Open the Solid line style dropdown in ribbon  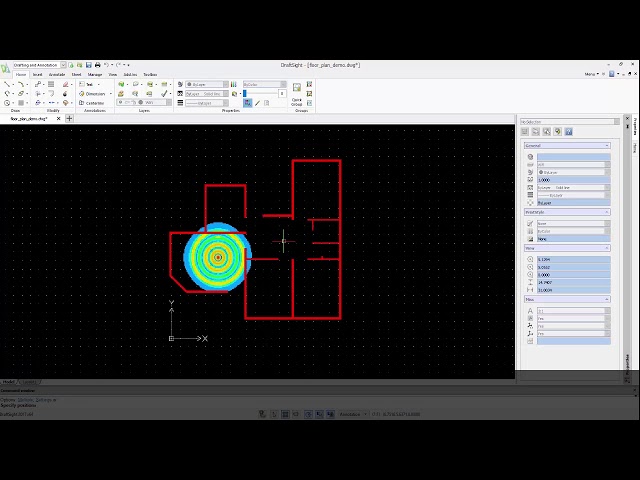coord(207,93)
